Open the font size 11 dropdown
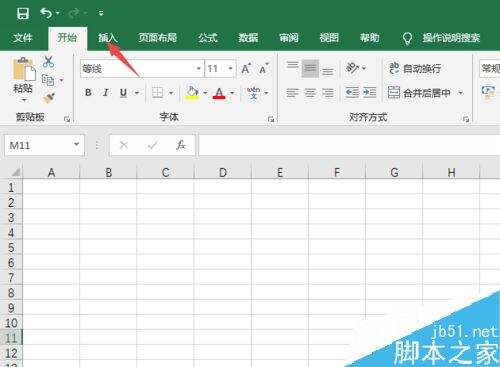 point(230,69)
